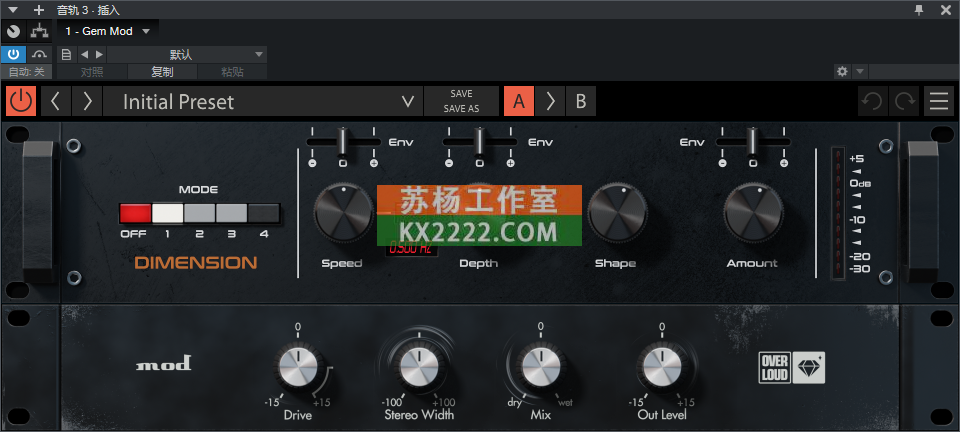Click the undo icon
The image size is (960, 432).
point(872,101)
